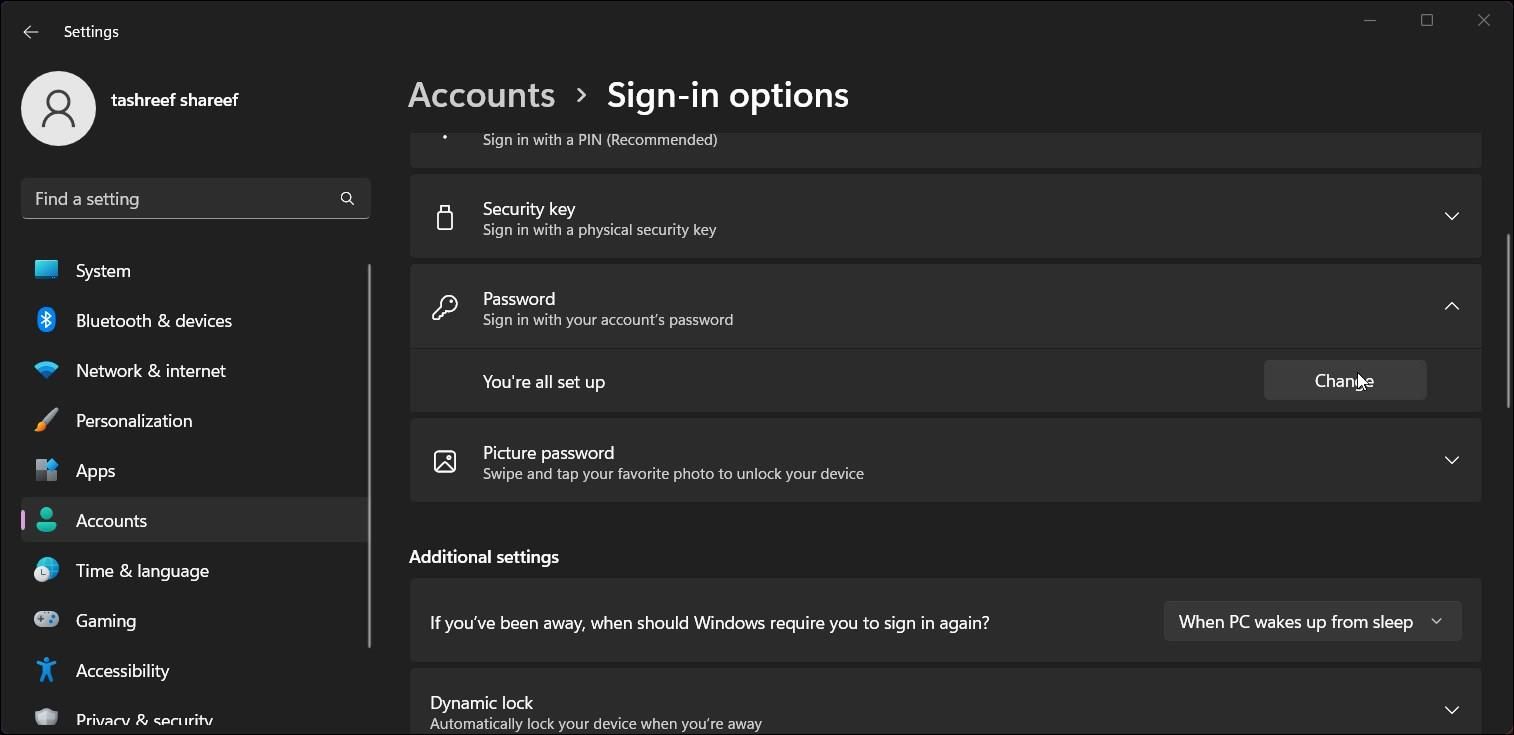Select Accounts in the sidebar menu
The height and width of the screenshot is (735, 1514).
coord(111,520)
